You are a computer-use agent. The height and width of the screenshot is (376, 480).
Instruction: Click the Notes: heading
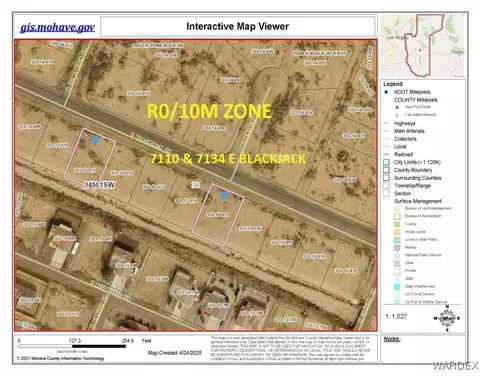point(392,339)
